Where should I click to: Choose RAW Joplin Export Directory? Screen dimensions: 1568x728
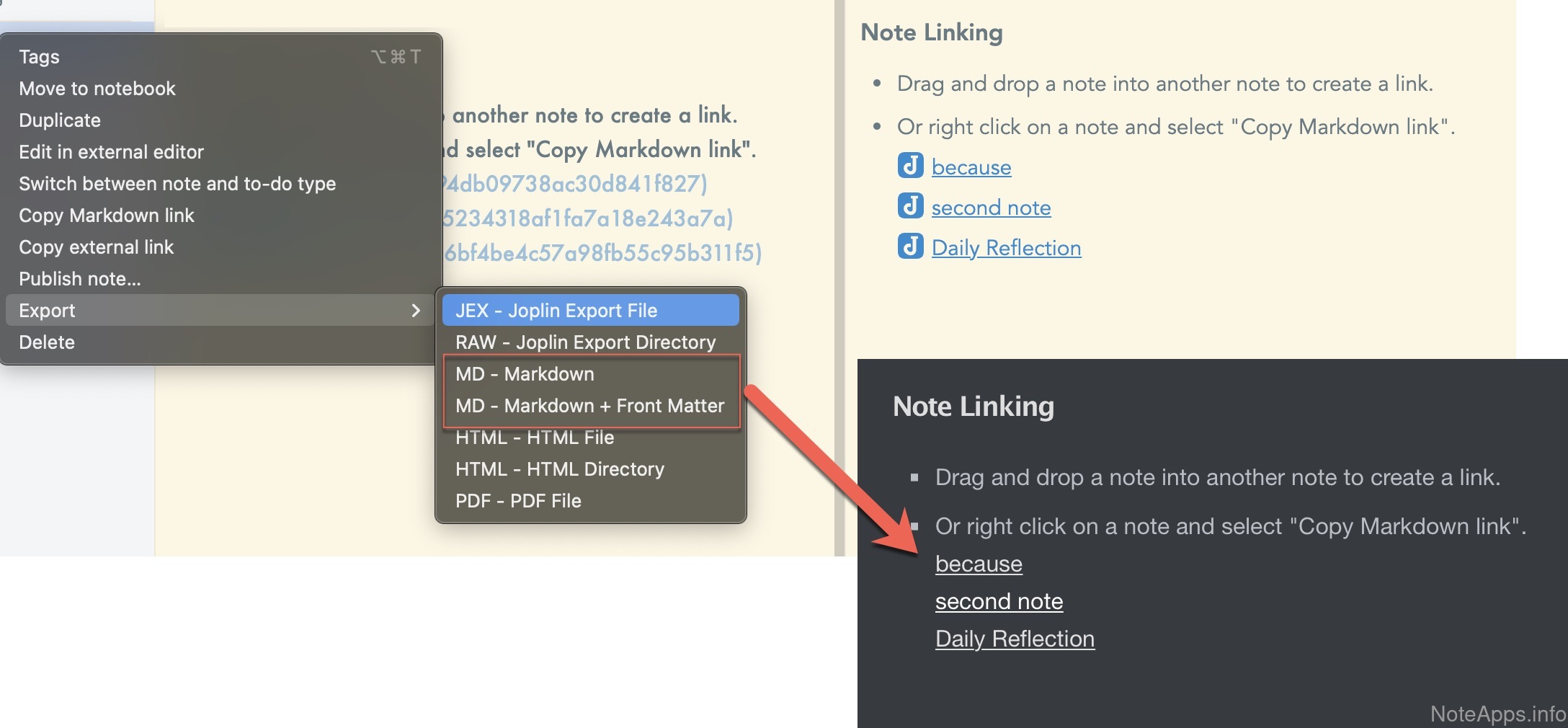585,342
